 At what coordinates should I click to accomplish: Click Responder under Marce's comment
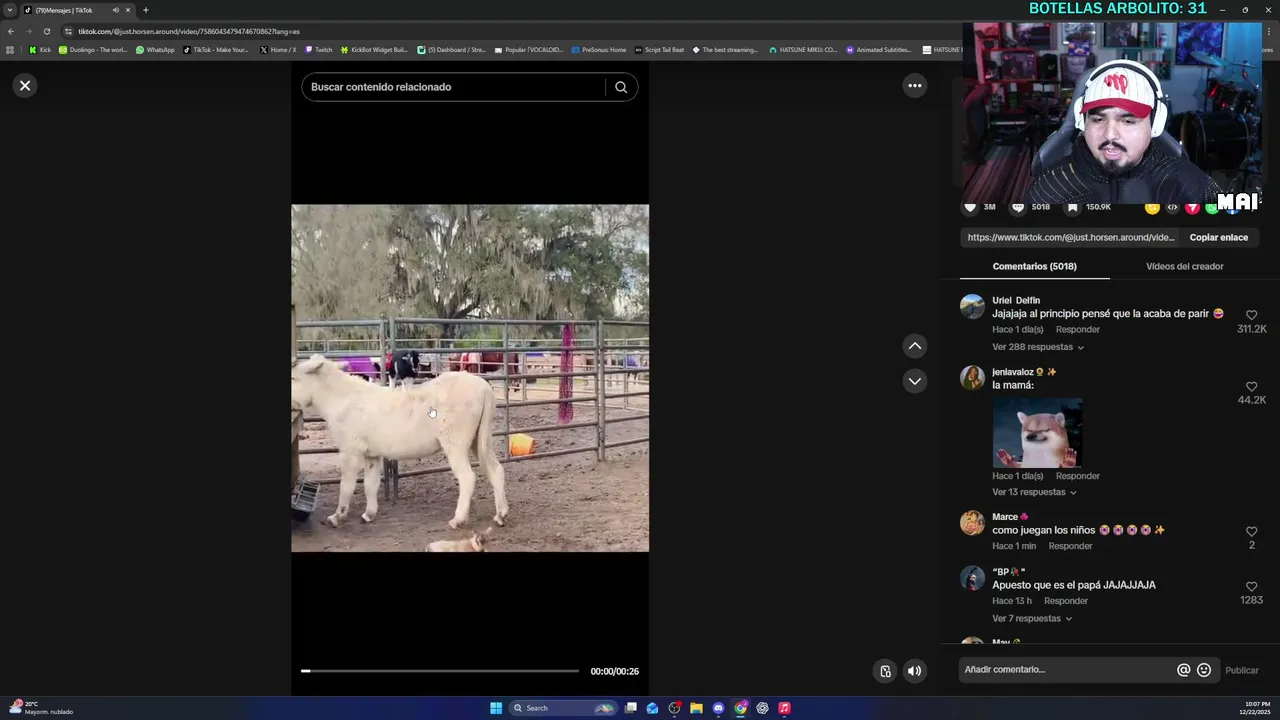click(x=1070, y=546)
